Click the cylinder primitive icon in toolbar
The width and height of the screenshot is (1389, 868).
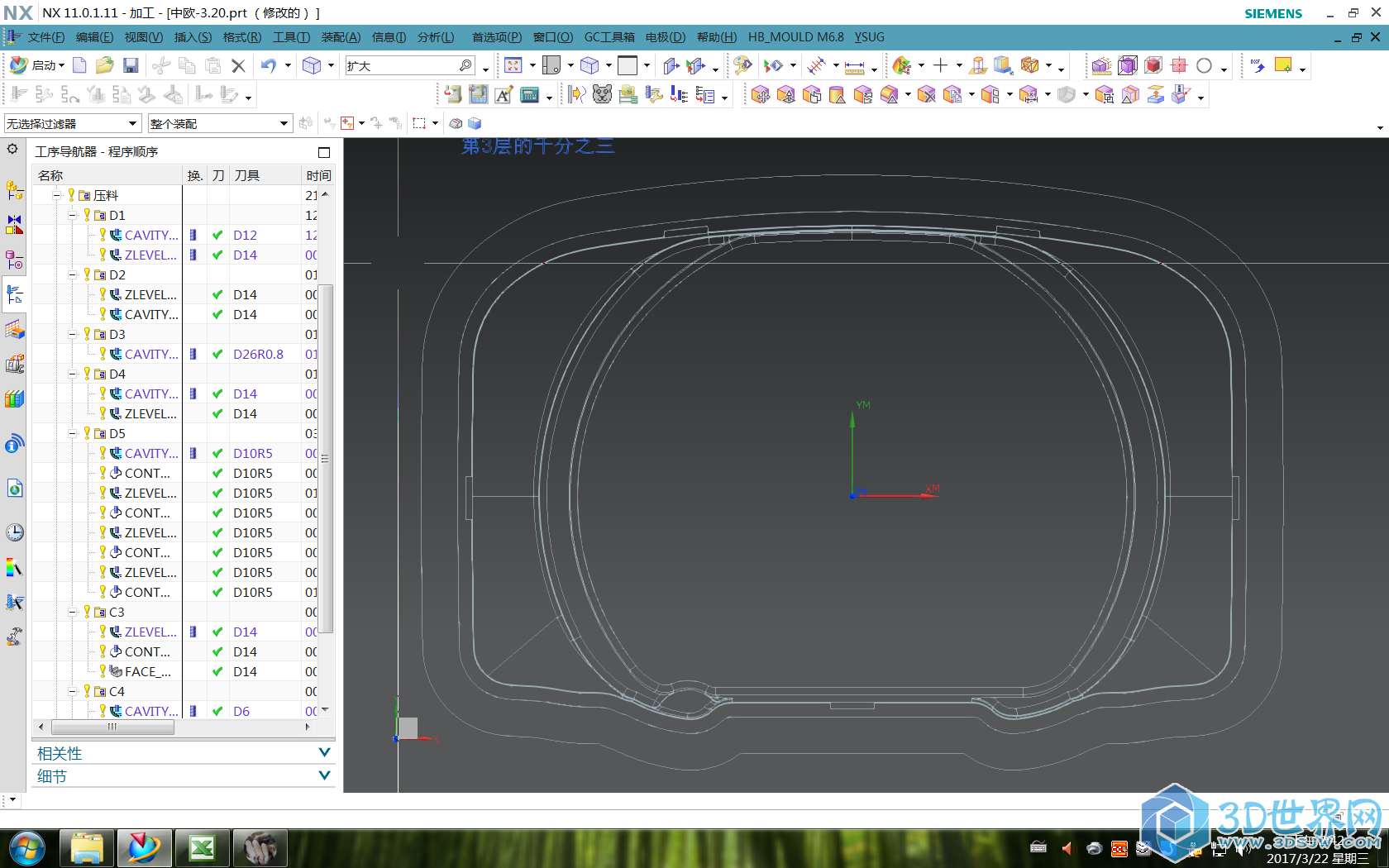pos(837,95)
